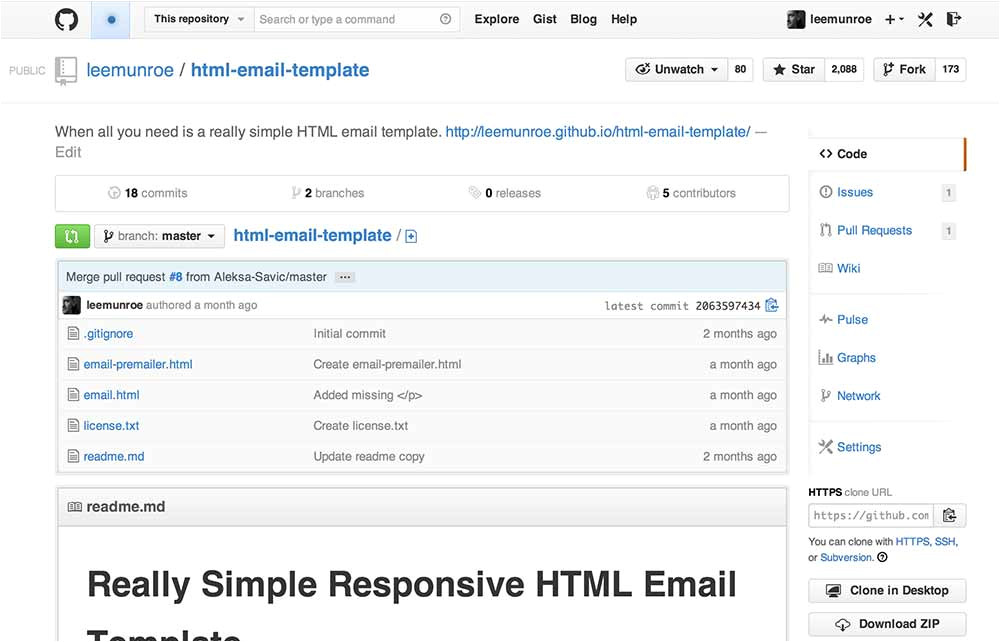Open the notifications indicator icon

(x=111, y=19)
